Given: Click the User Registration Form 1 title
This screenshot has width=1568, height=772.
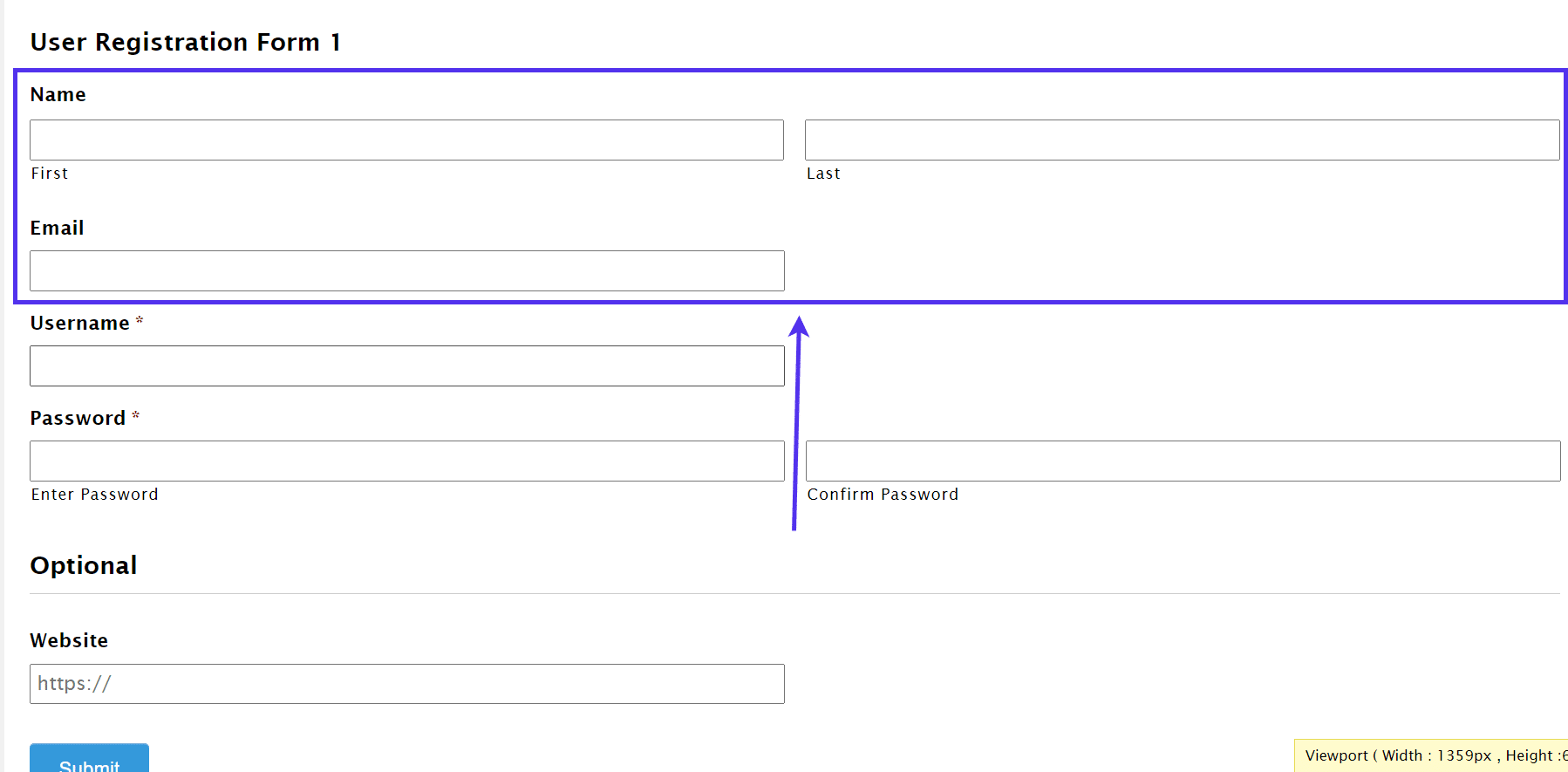Looking at the screenshot, I should click(x=185, y=41).
